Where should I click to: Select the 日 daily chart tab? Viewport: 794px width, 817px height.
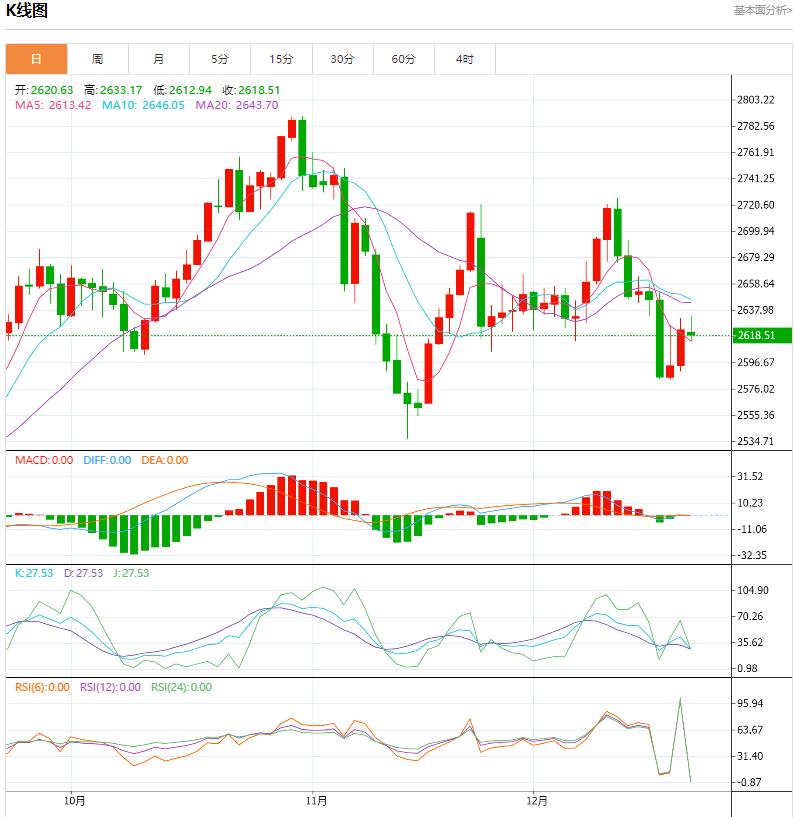click(36, 59)
